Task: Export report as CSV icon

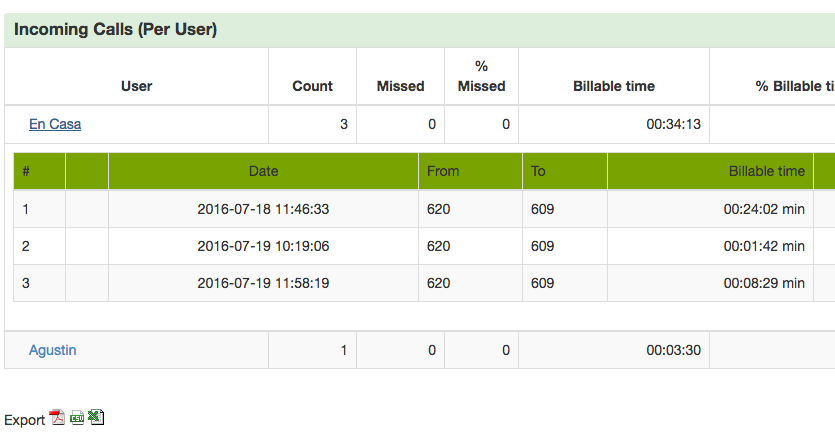Action: [77, 417]
